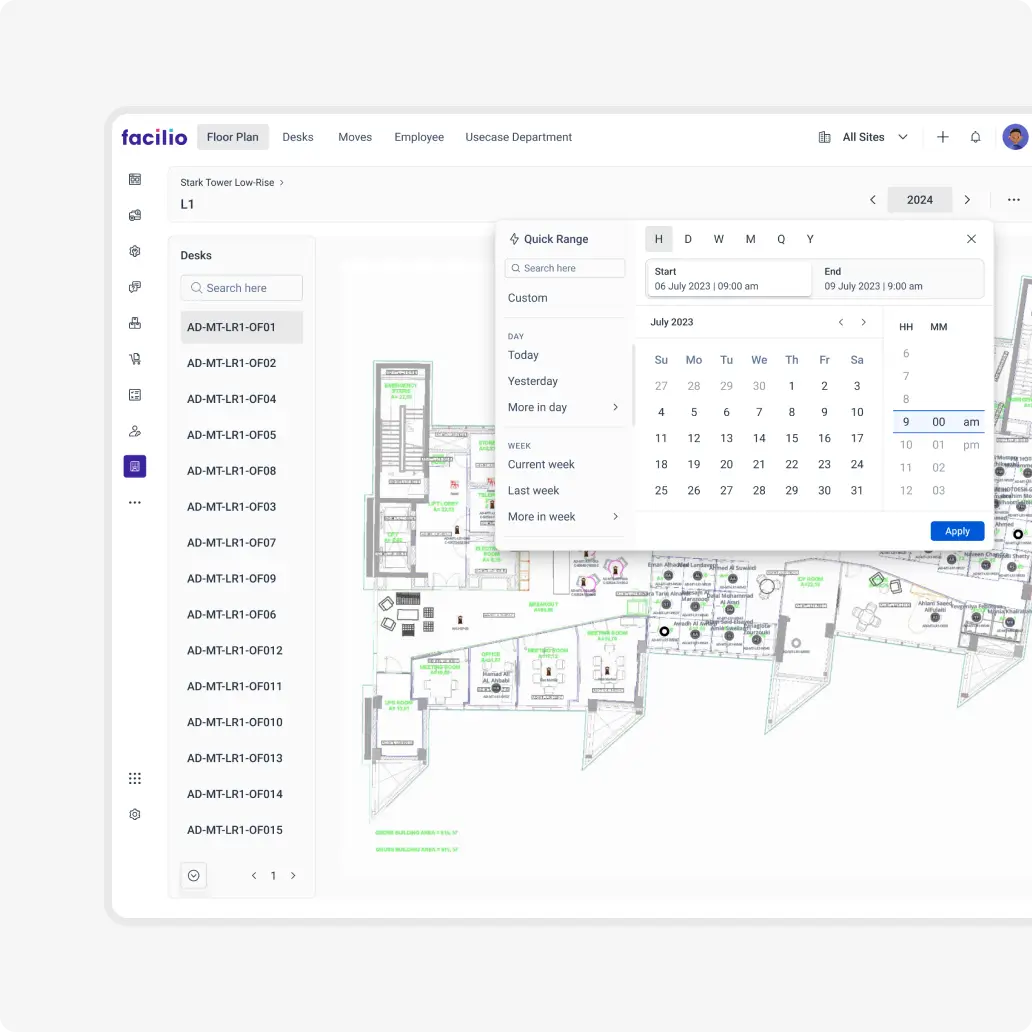Viewport: 1032px width, 1032px height.
Task: Select desk AD-MT-LR1-OF015
Action: tap(242, 830)
